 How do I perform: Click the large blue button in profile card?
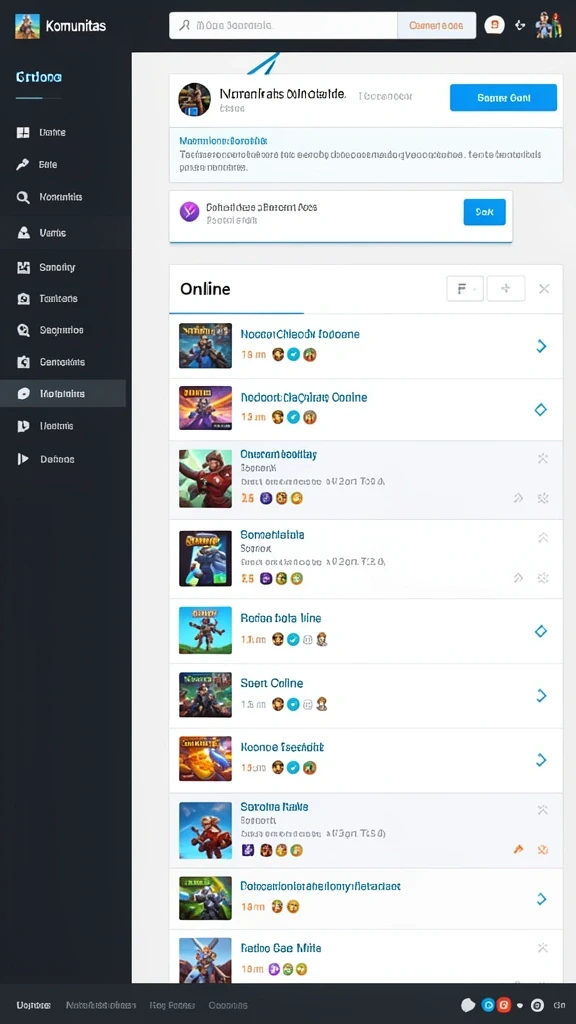(504, 98)
